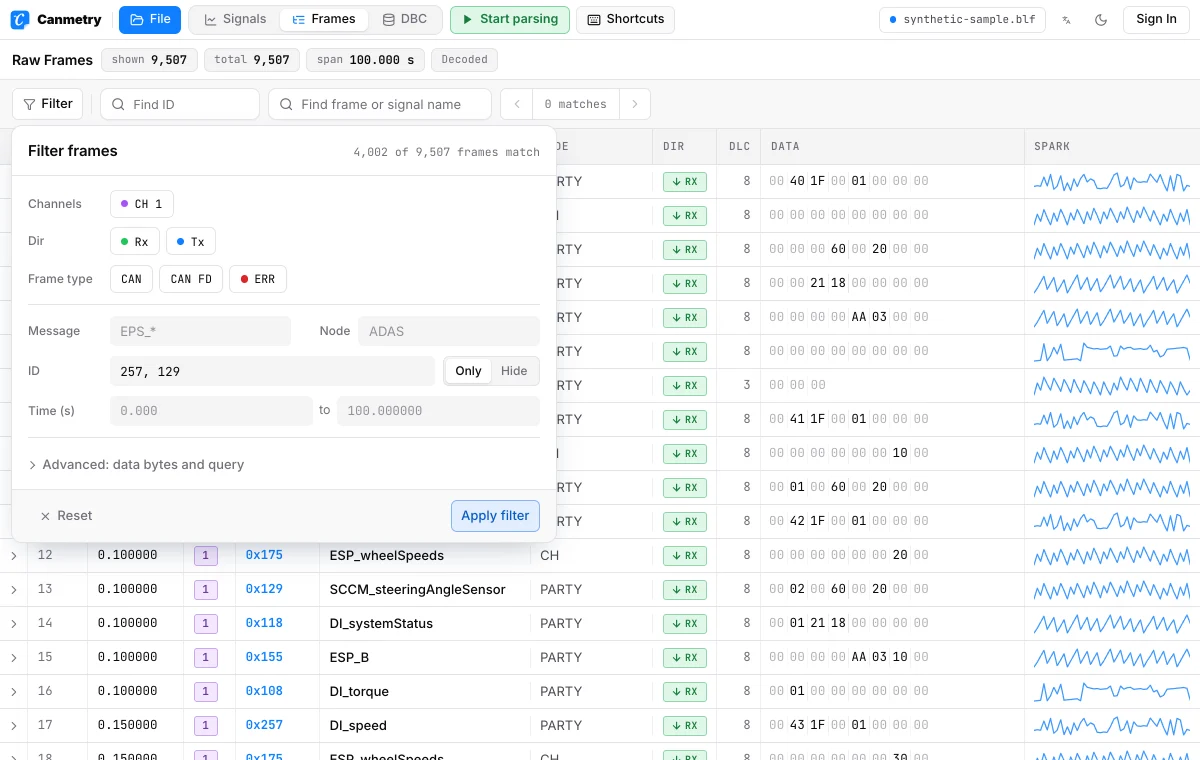Click the synthetic-sample.blf file chip
Screen dimensions: 1200x760
963,19
